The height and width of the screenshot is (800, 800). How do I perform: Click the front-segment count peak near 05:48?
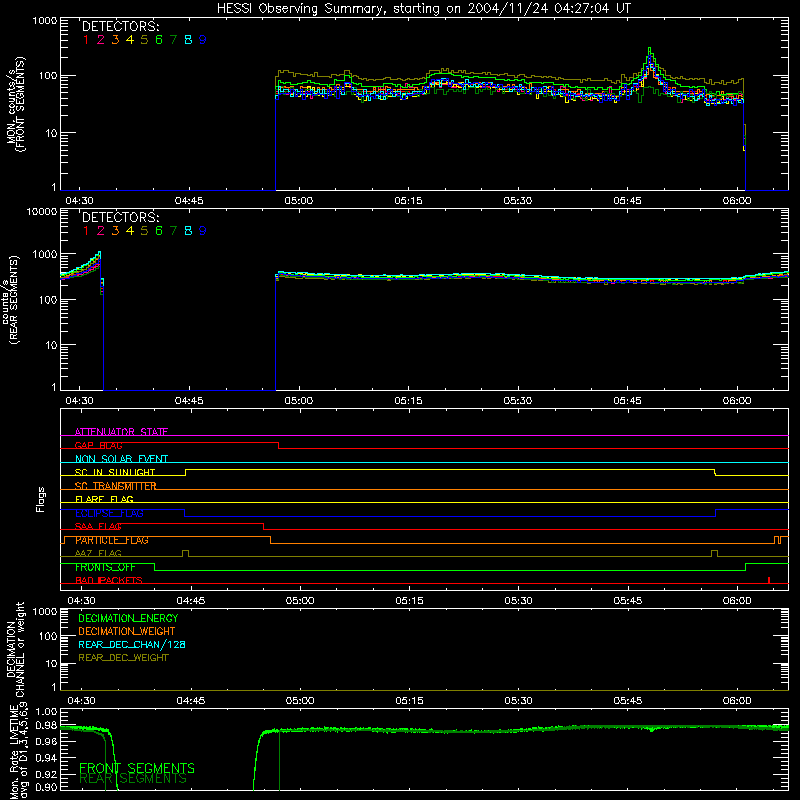(649, 49)
